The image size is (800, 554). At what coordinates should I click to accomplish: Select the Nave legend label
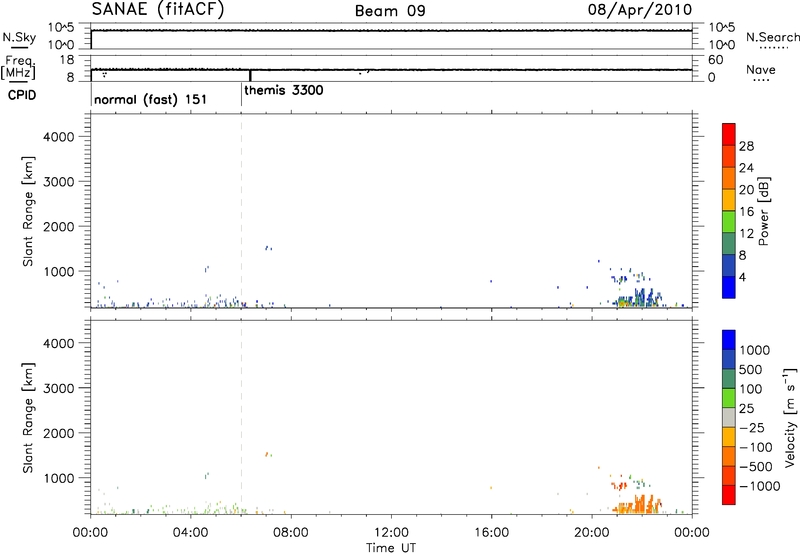(761, 69)
